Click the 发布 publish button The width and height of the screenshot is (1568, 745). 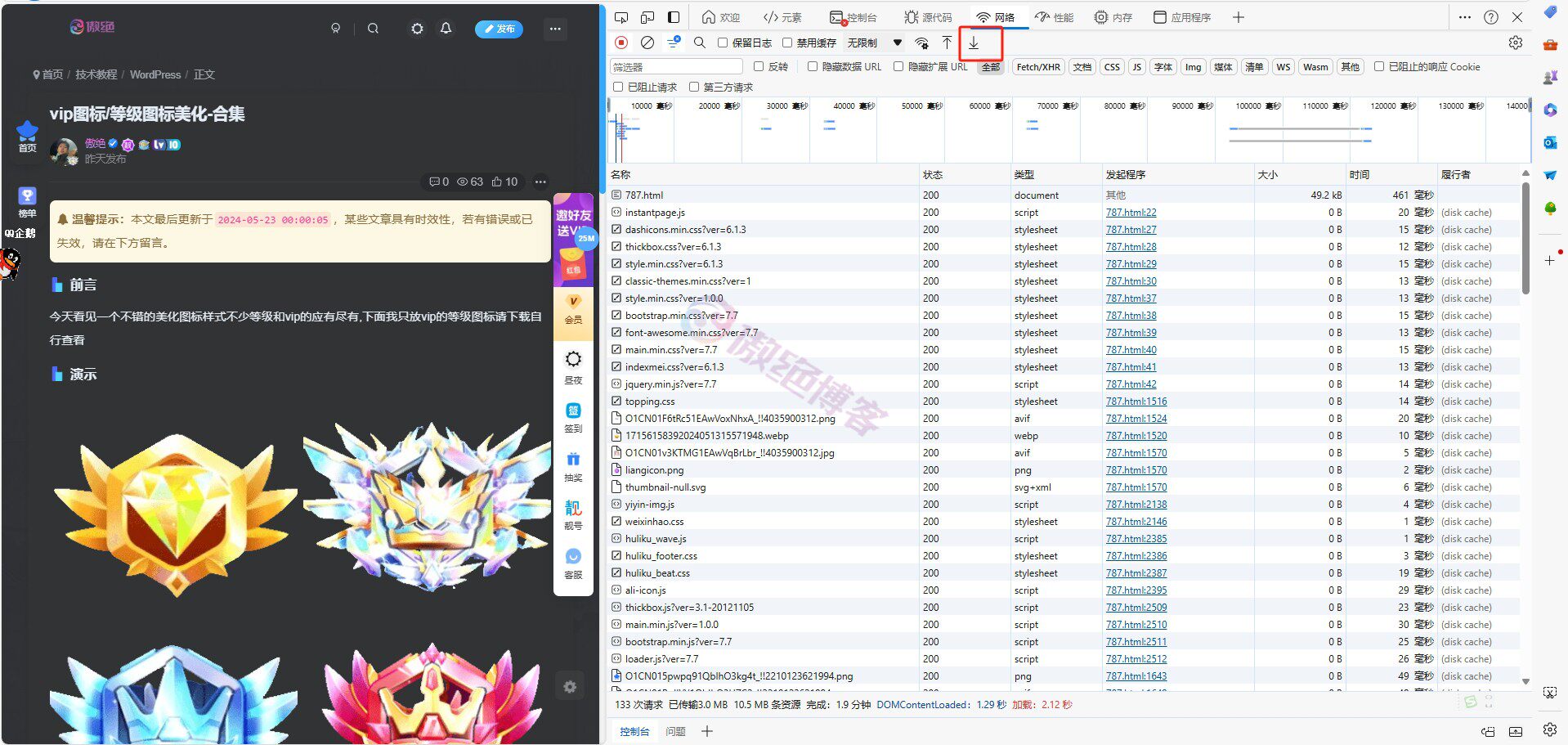[x=499, y=29]
